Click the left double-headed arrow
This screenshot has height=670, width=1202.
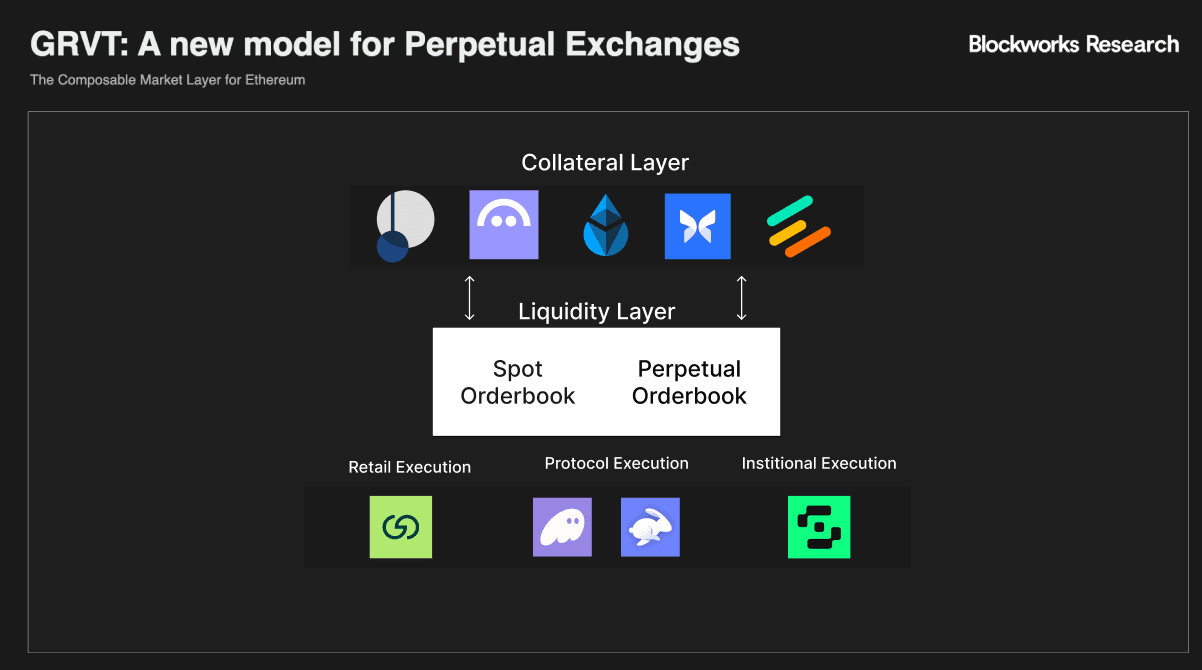click(x=470, y=298)
